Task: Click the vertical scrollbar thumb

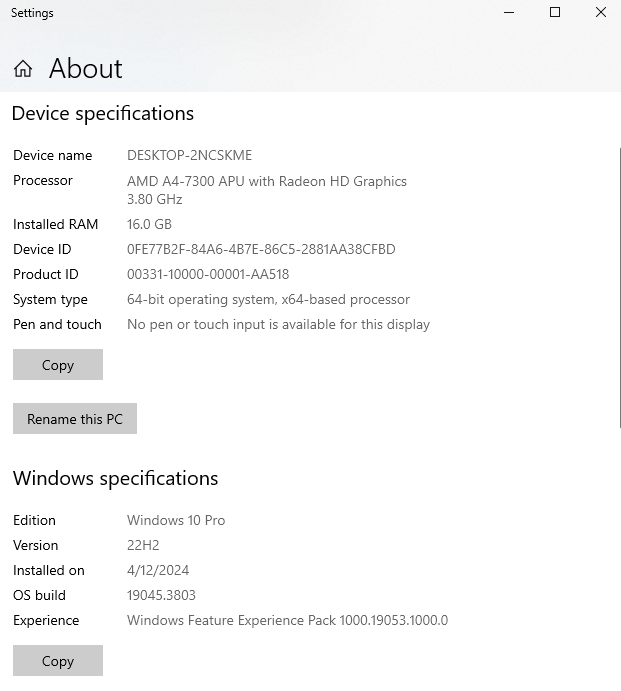Action: coord(620,288)
